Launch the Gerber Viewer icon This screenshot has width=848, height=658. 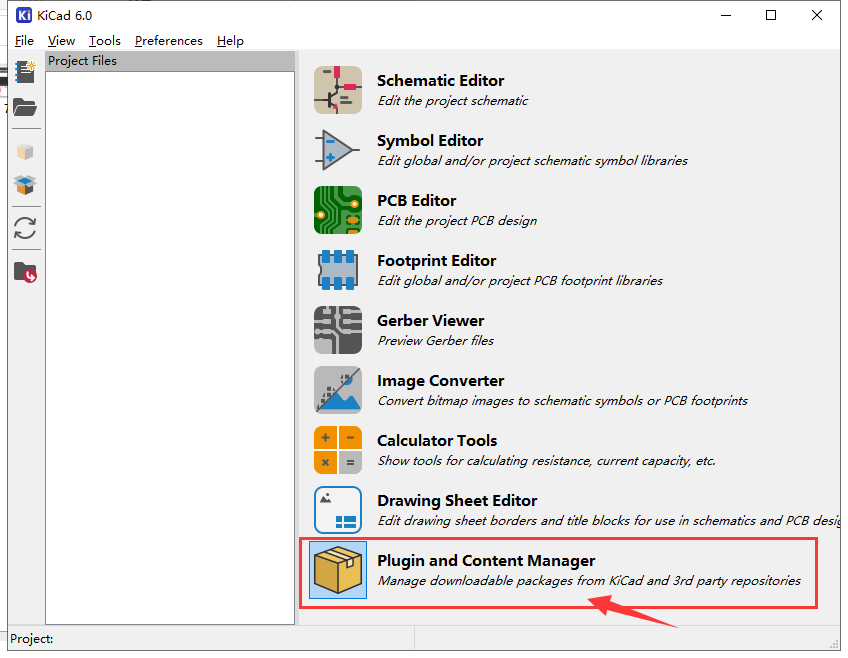[338, 330]
